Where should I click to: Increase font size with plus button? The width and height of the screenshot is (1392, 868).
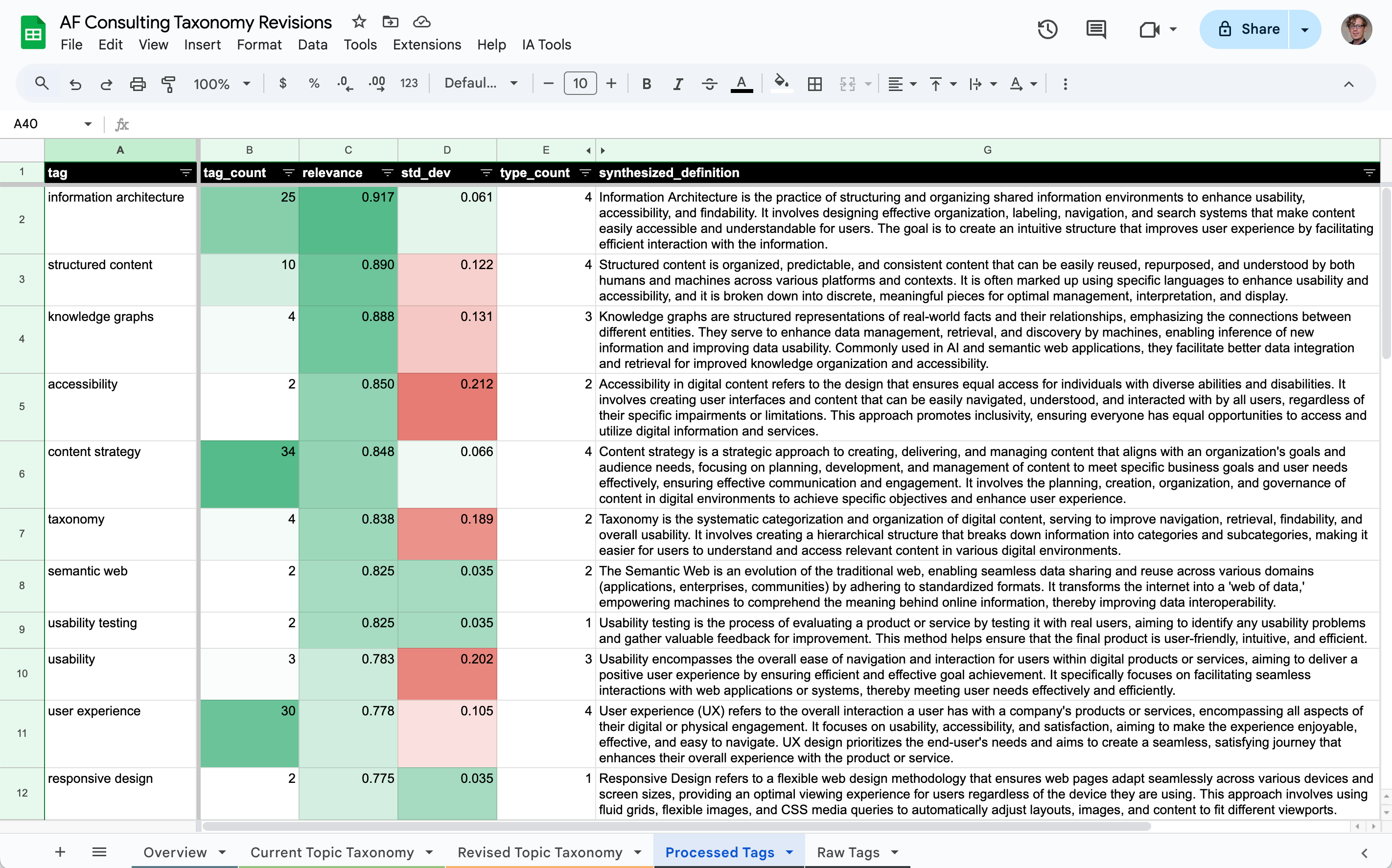611,84
